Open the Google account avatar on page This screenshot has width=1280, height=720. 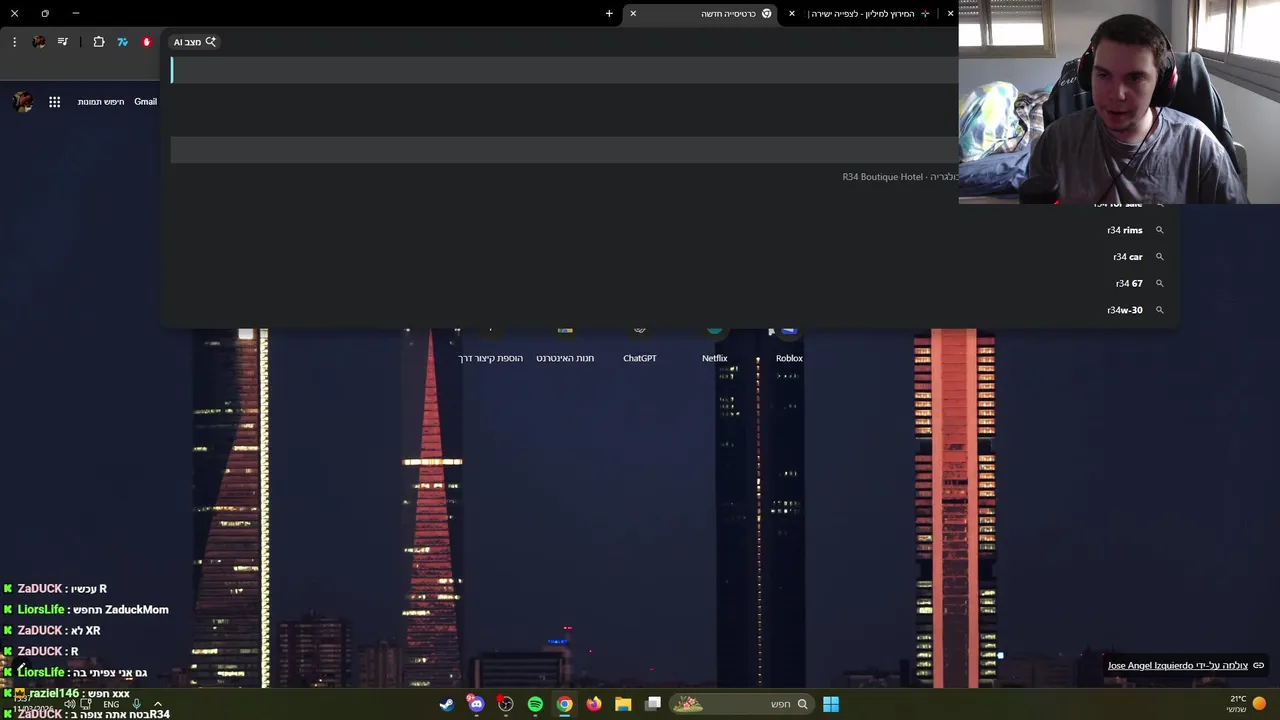click(23, 102)
